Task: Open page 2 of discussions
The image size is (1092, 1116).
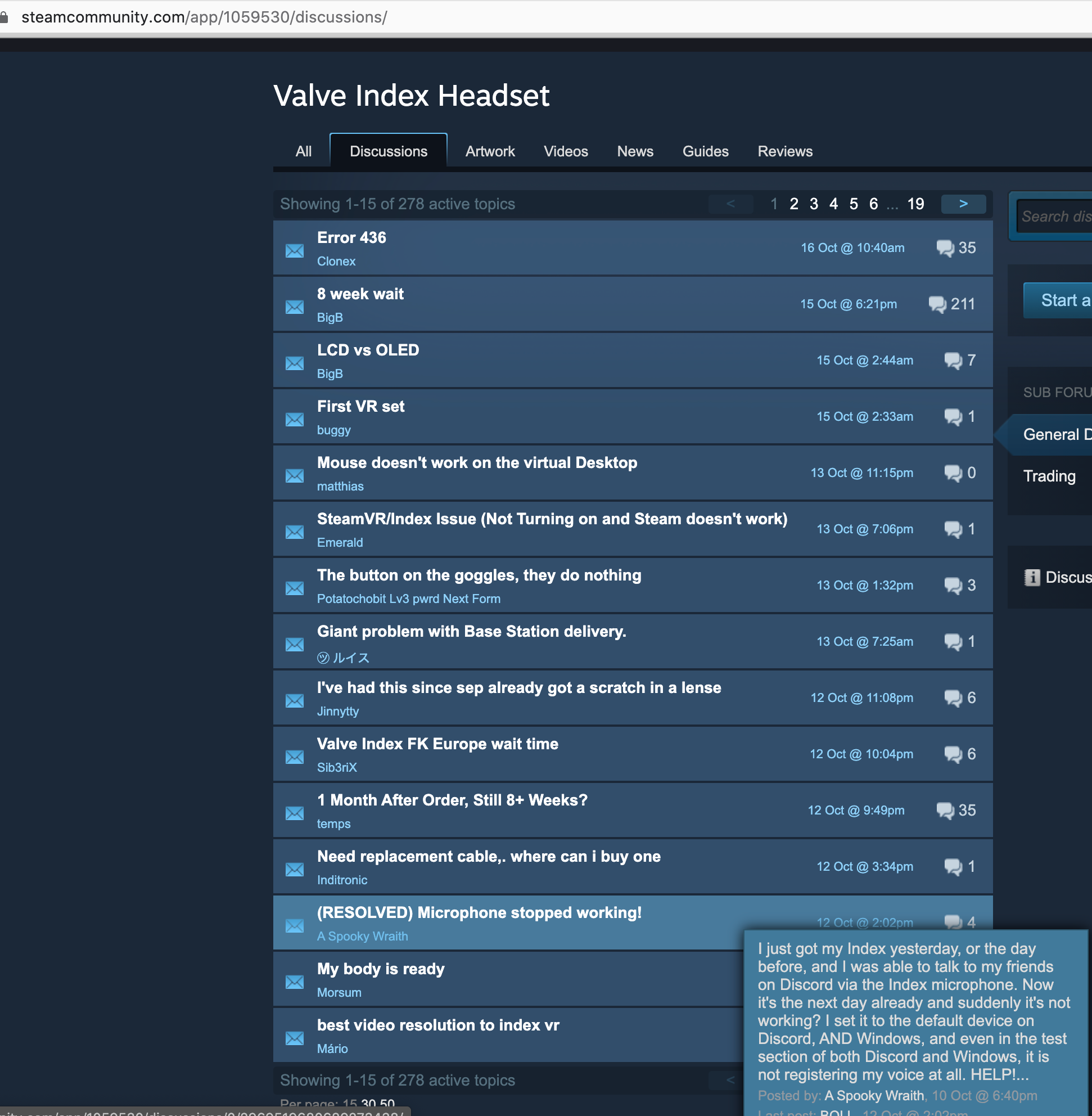Action: 794,204
